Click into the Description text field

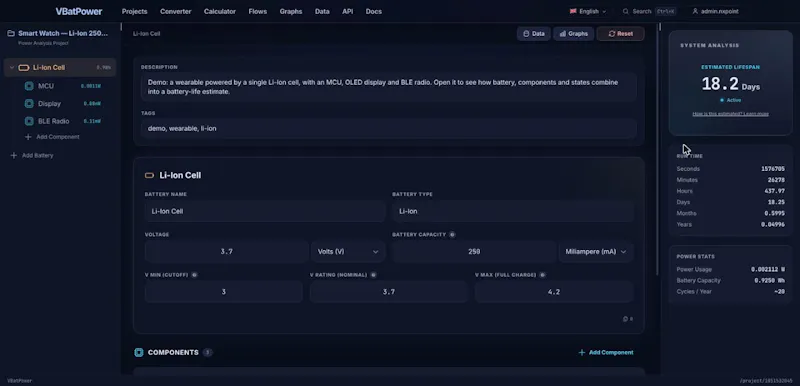pos(388,87)
